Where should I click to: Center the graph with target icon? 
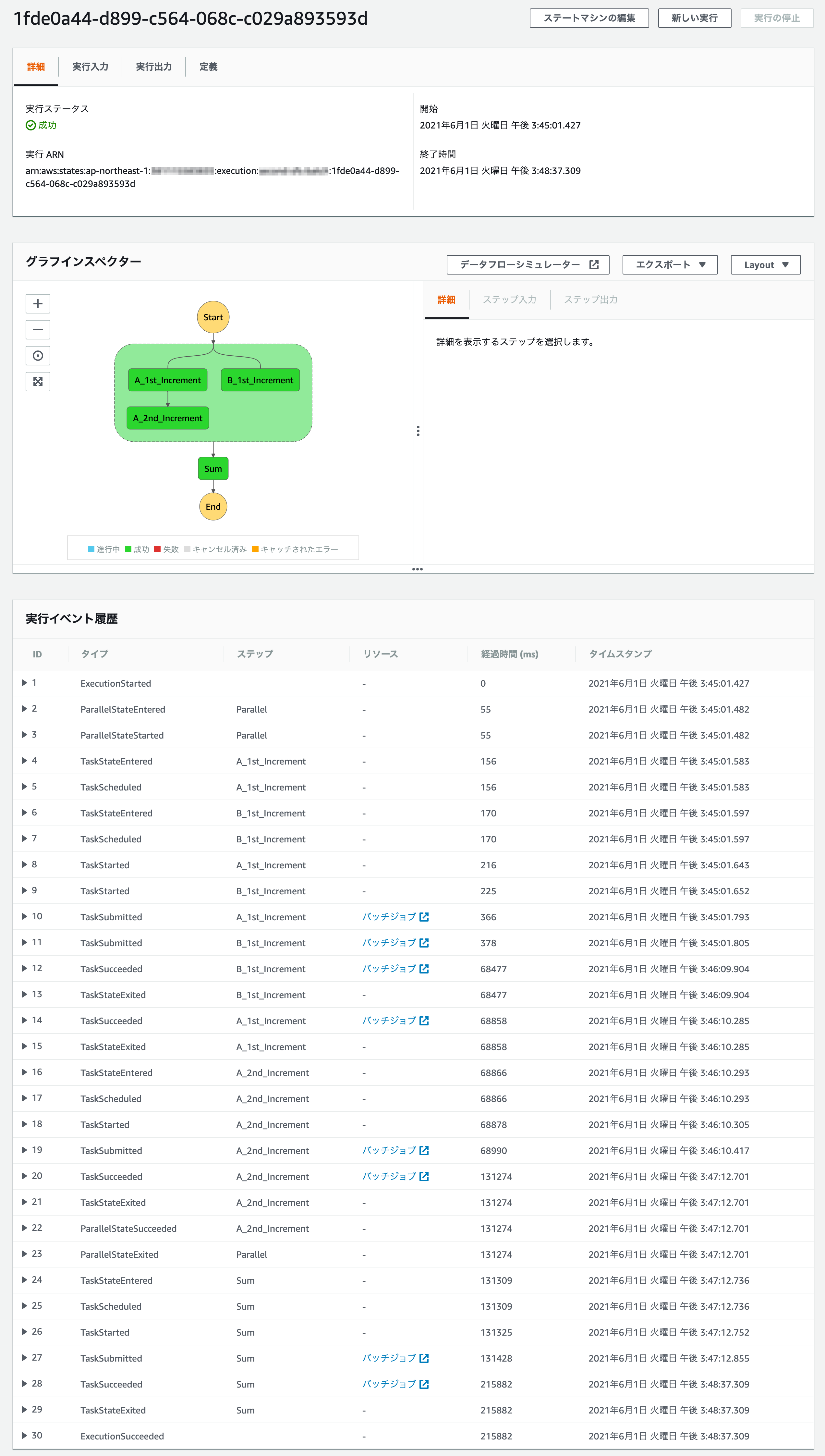[38, 356]
